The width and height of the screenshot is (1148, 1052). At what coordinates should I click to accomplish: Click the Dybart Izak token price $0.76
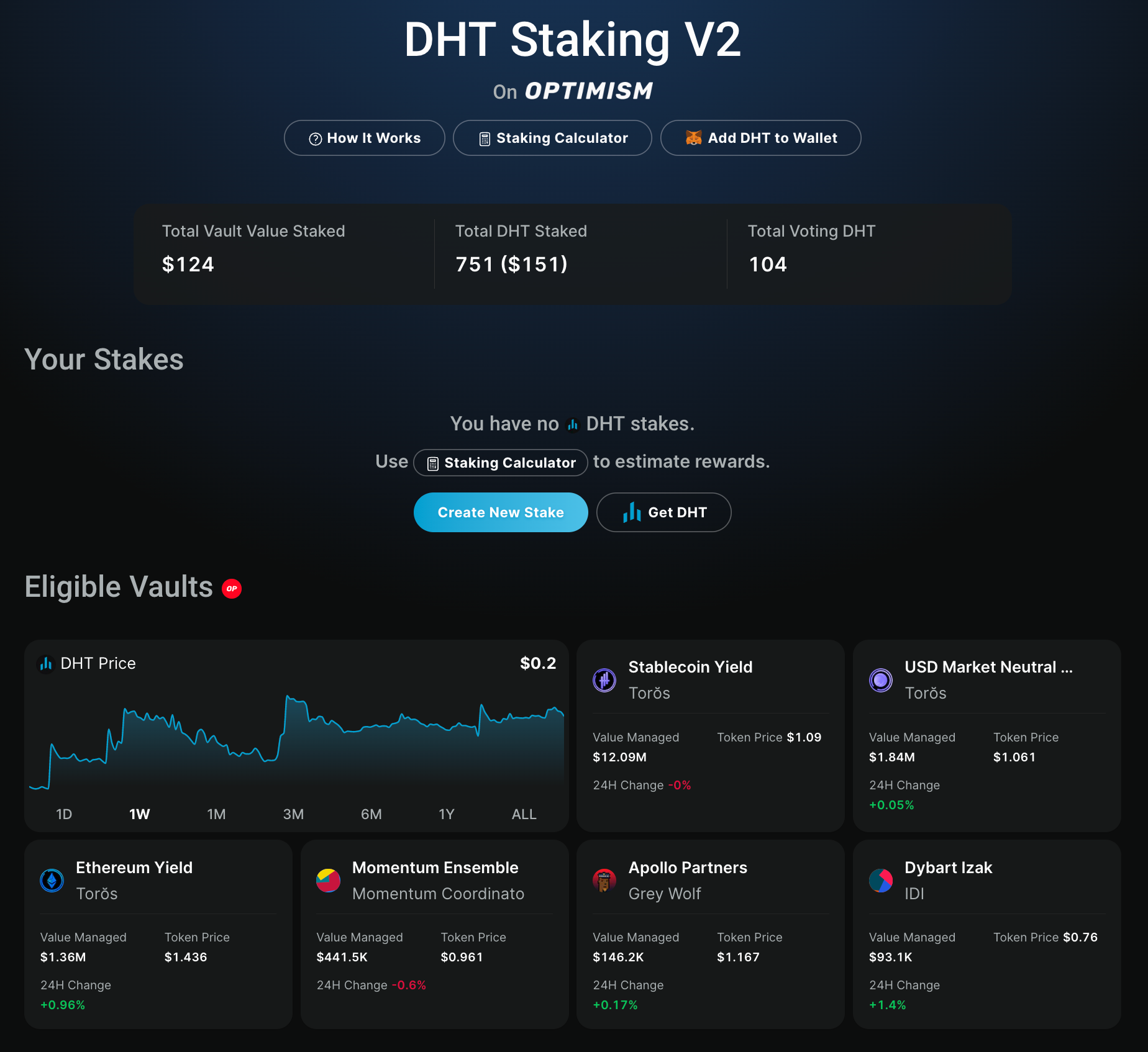click(1080, 937)
